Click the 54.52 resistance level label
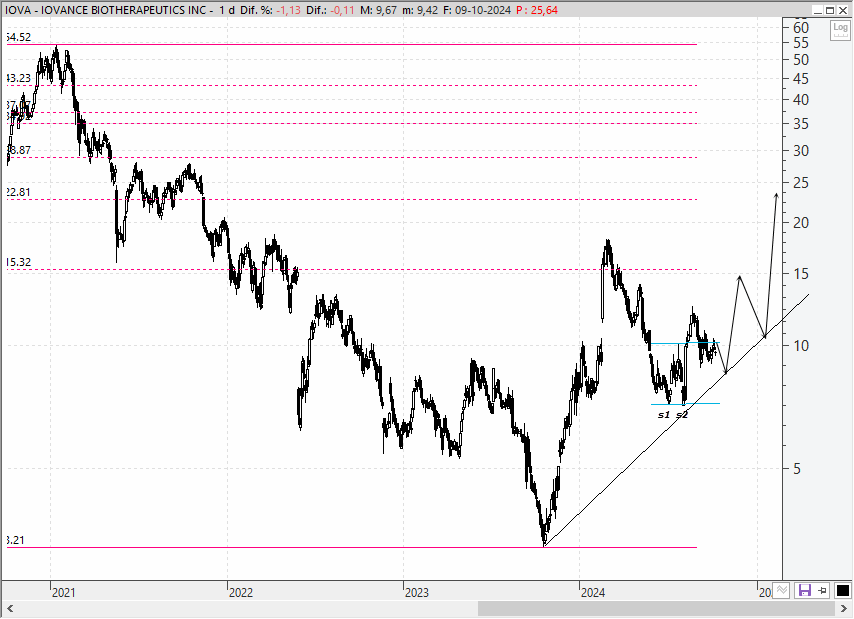This screenshot has width=854, height=619. point(19,37)
